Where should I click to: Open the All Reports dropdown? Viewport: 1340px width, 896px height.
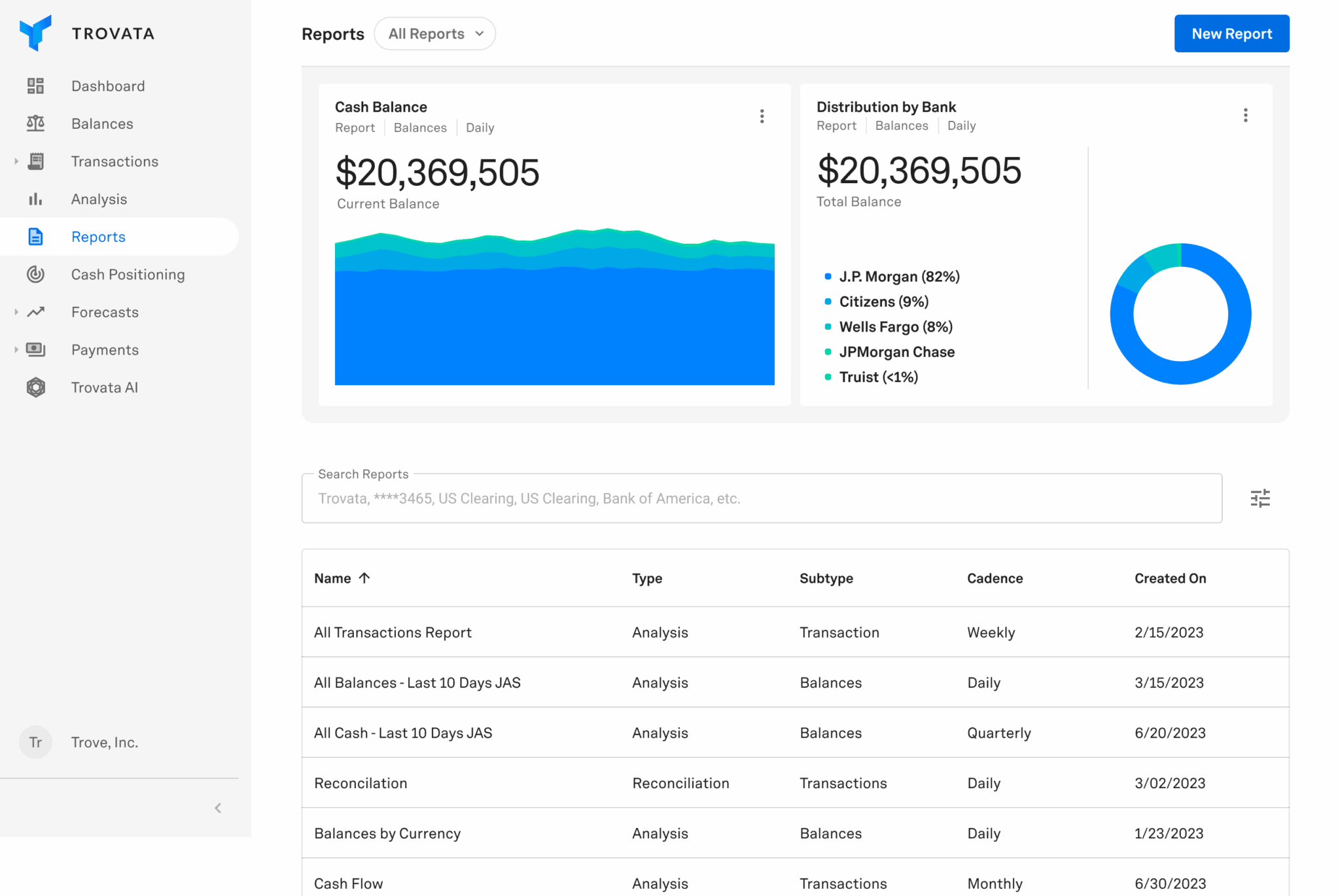click(x=434, y=33)
